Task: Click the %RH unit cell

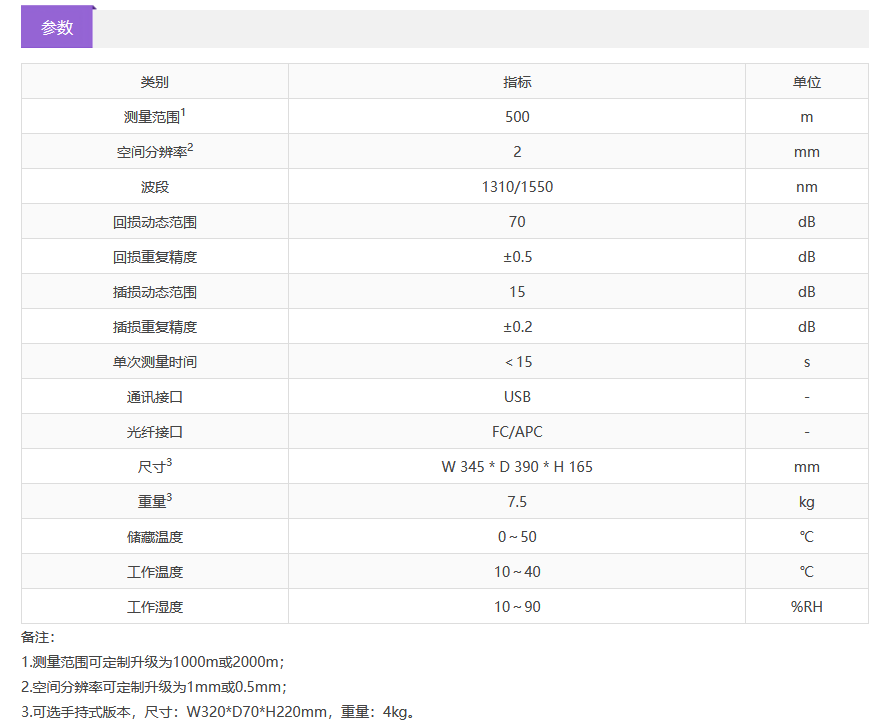Action: (x=806, y=607)
